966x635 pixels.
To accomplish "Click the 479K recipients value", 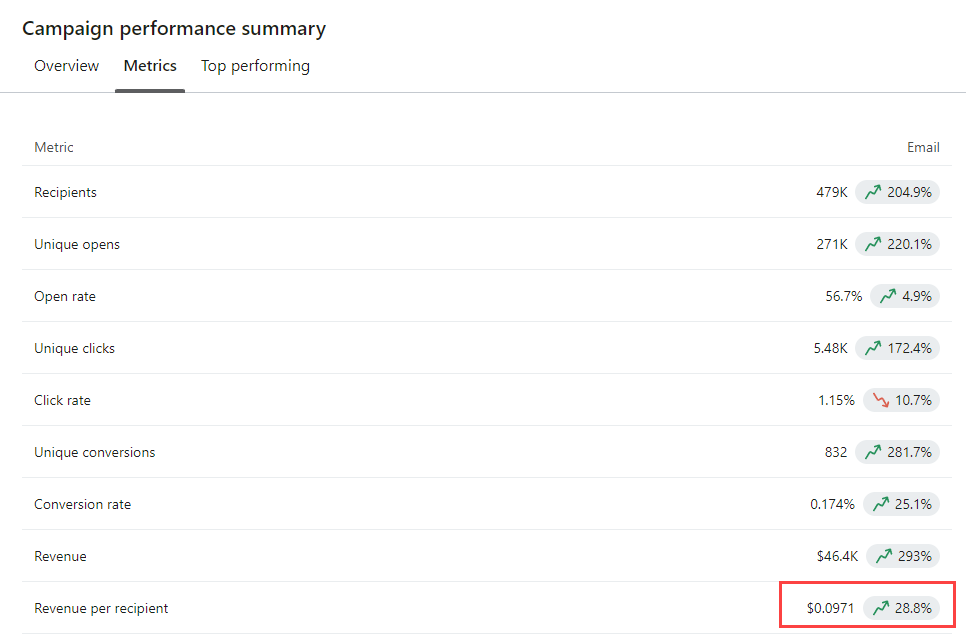I will click(832, 192).
